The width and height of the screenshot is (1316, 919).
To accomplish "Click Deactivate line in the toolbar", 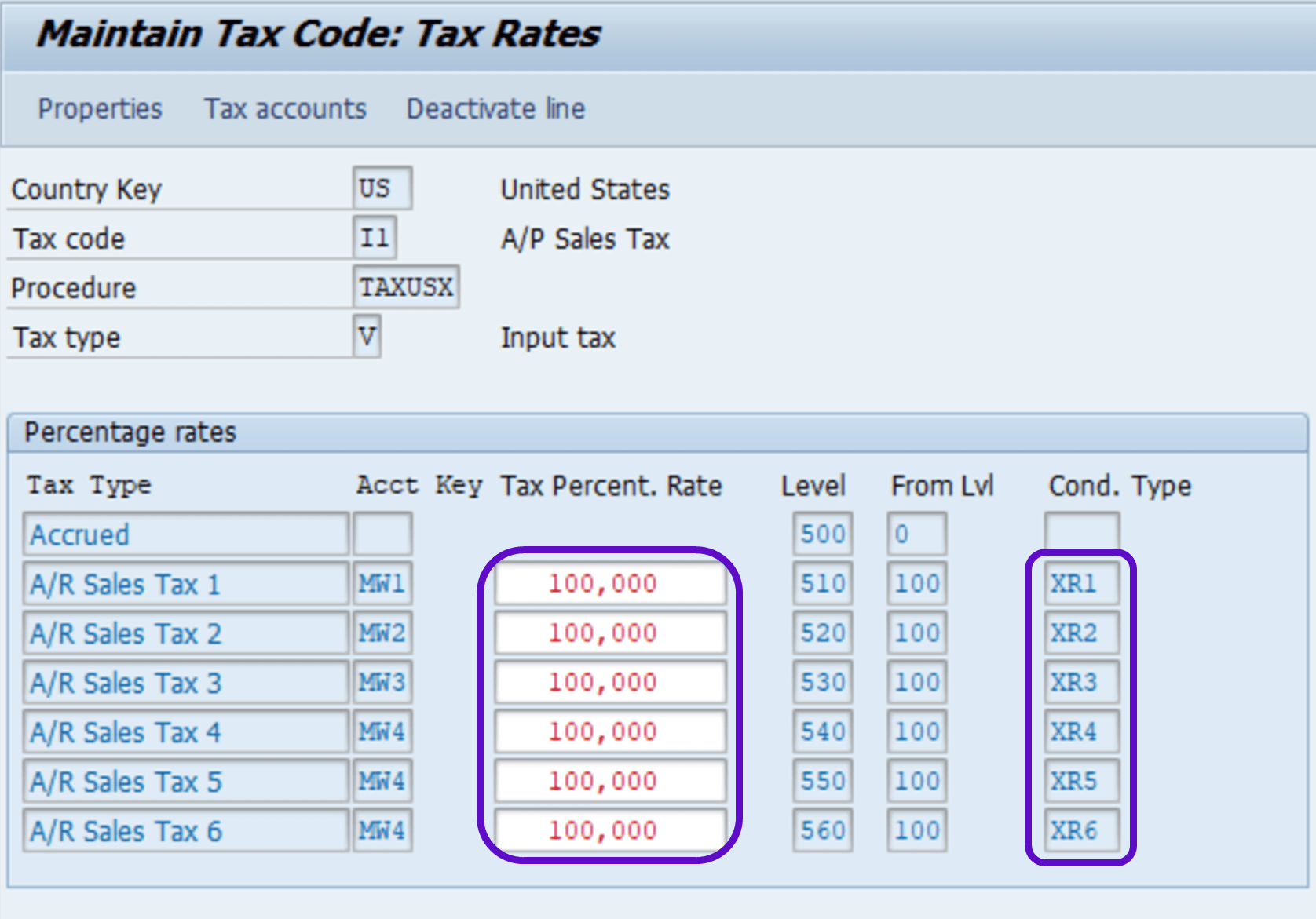I will pos(494,108).
